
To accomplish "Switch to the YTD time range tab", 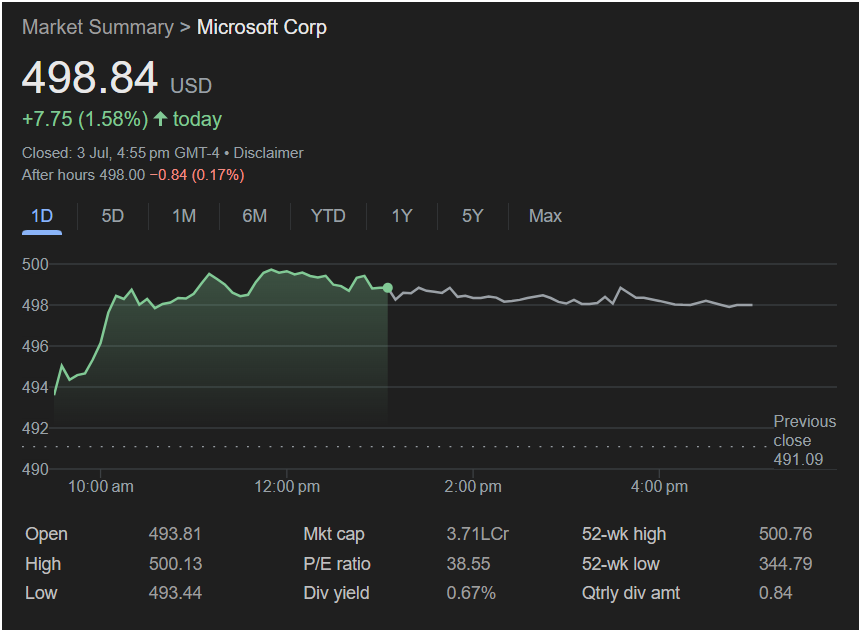I will (328, 216).
